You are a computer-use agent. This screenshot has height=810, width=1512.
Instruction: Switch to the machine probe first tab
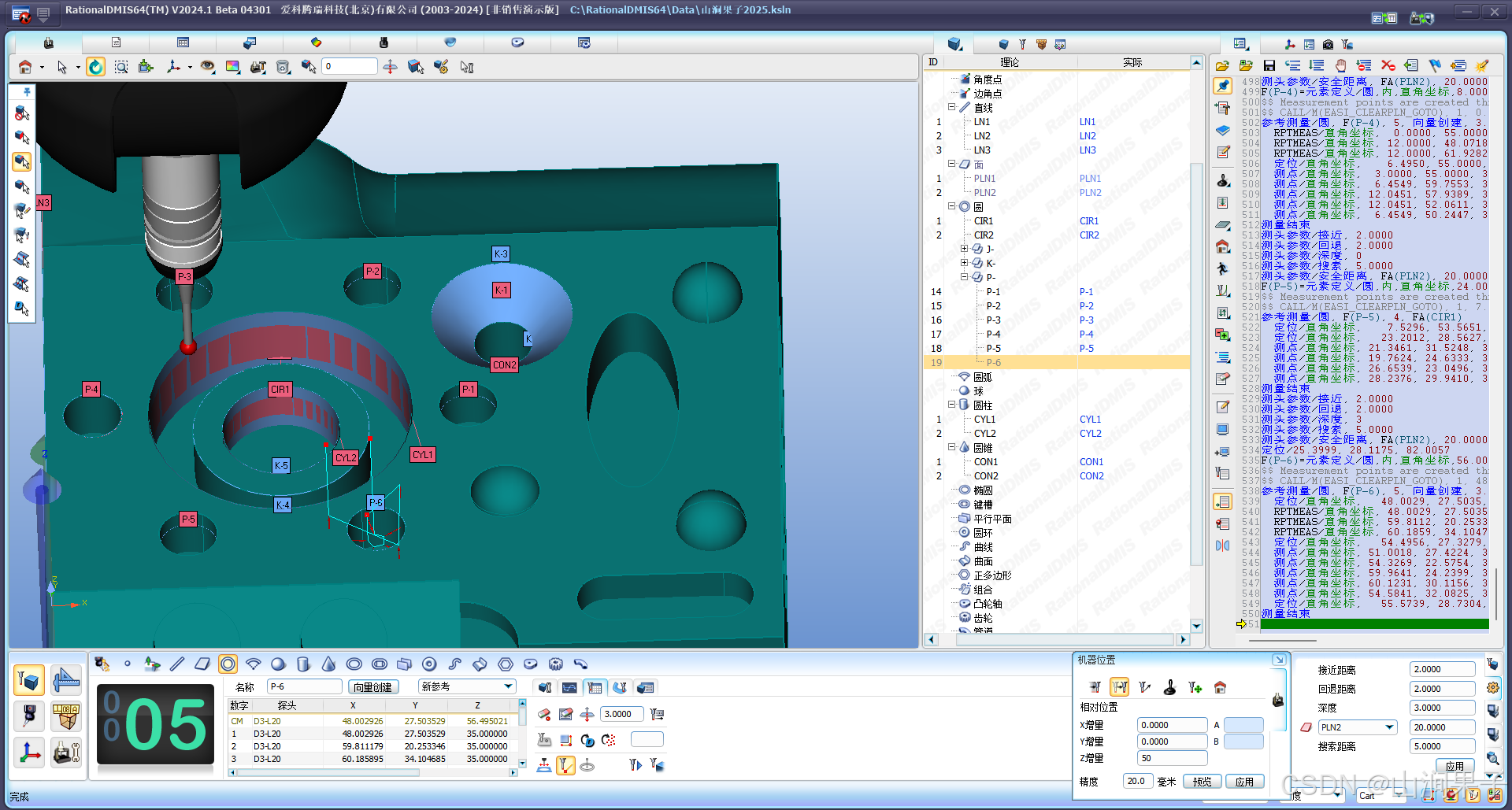pyautogui.click(x=49, y=43)
